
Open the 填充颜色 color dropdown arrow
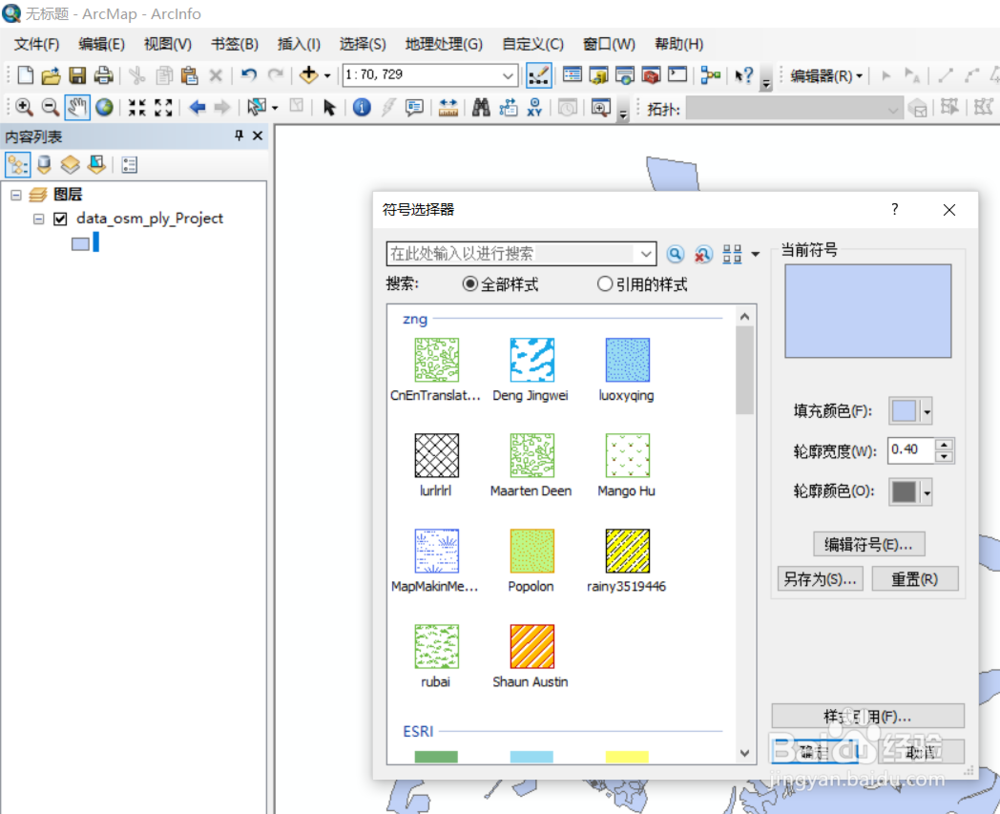click(x=927, y=411)
